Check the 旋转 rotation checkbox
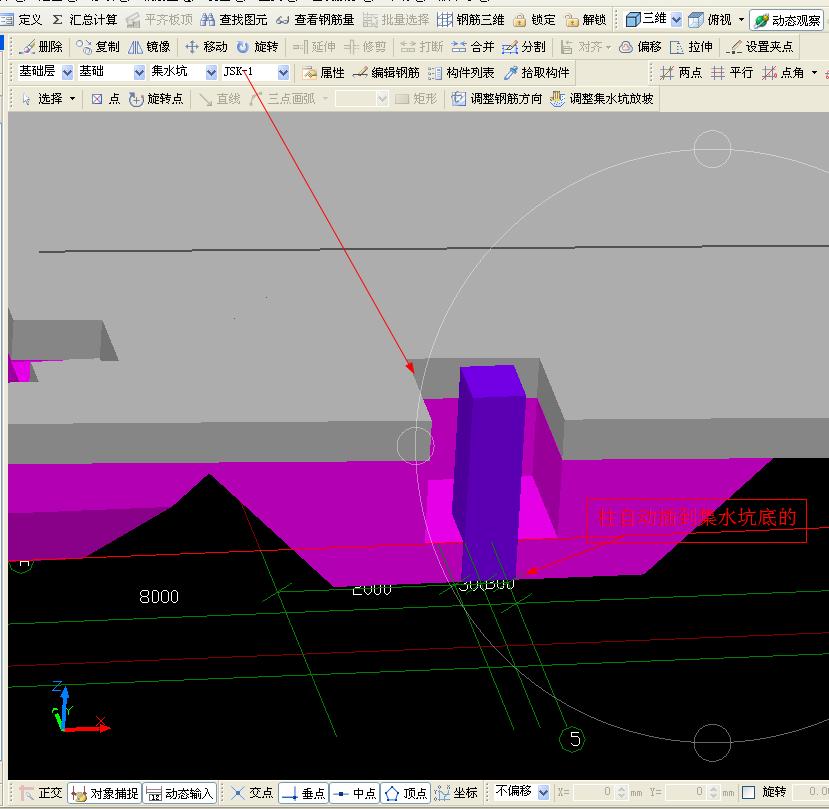The height and width of the screenshot is (809, 829). click(748, 792)
